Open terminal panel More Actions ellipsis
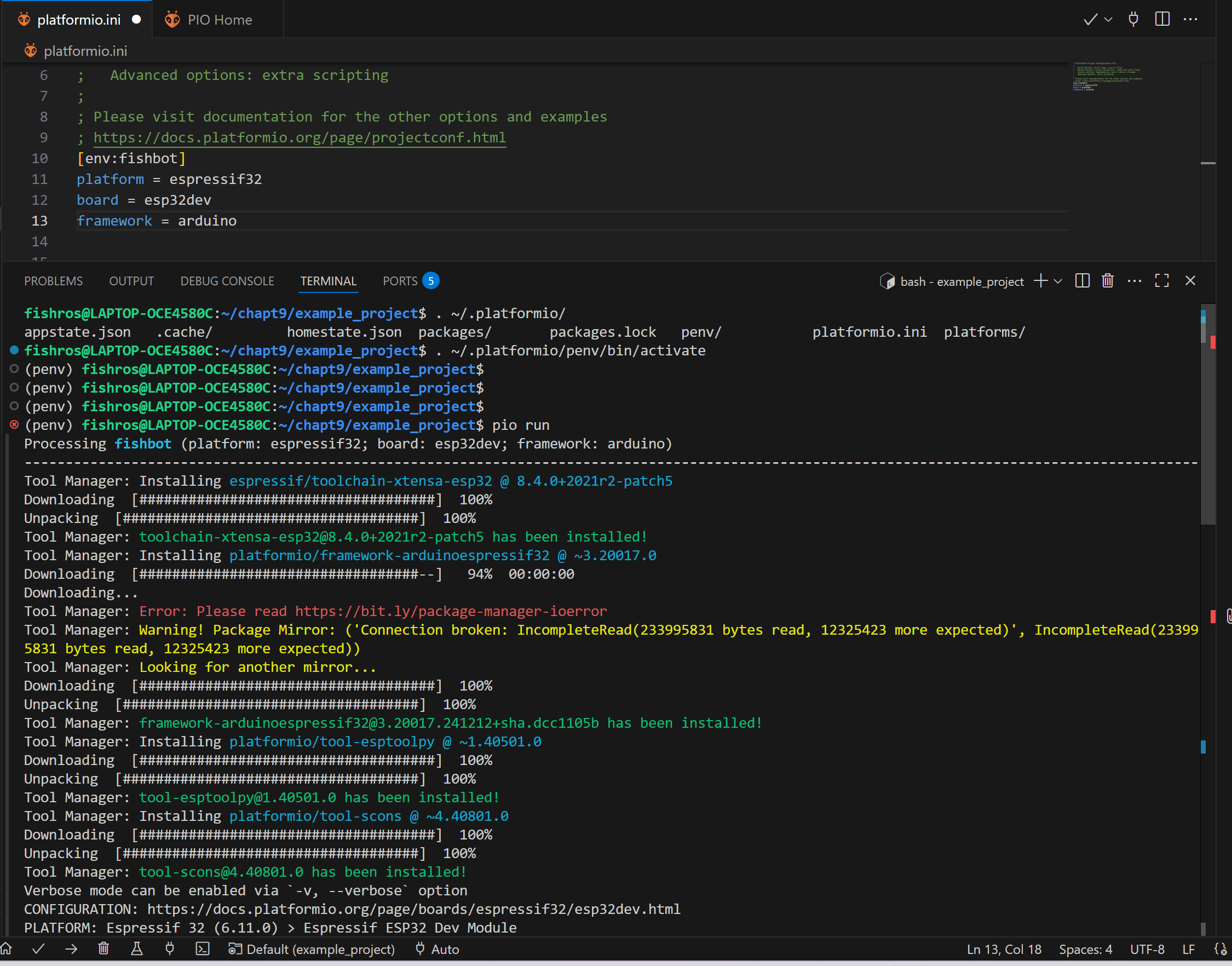 click(1134, 280)
